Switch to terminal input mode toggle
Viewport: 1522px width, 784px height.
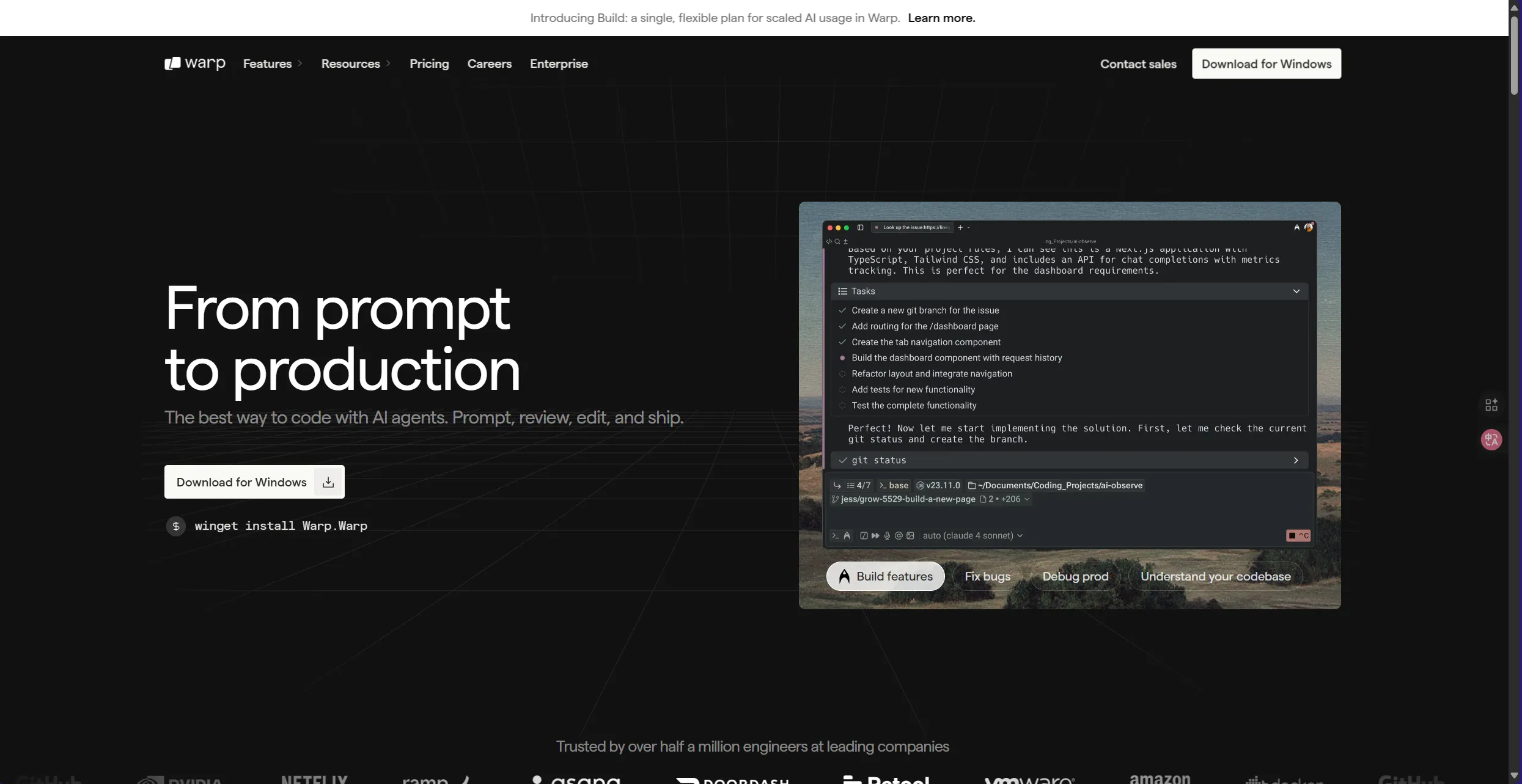(x=835, y=536)
